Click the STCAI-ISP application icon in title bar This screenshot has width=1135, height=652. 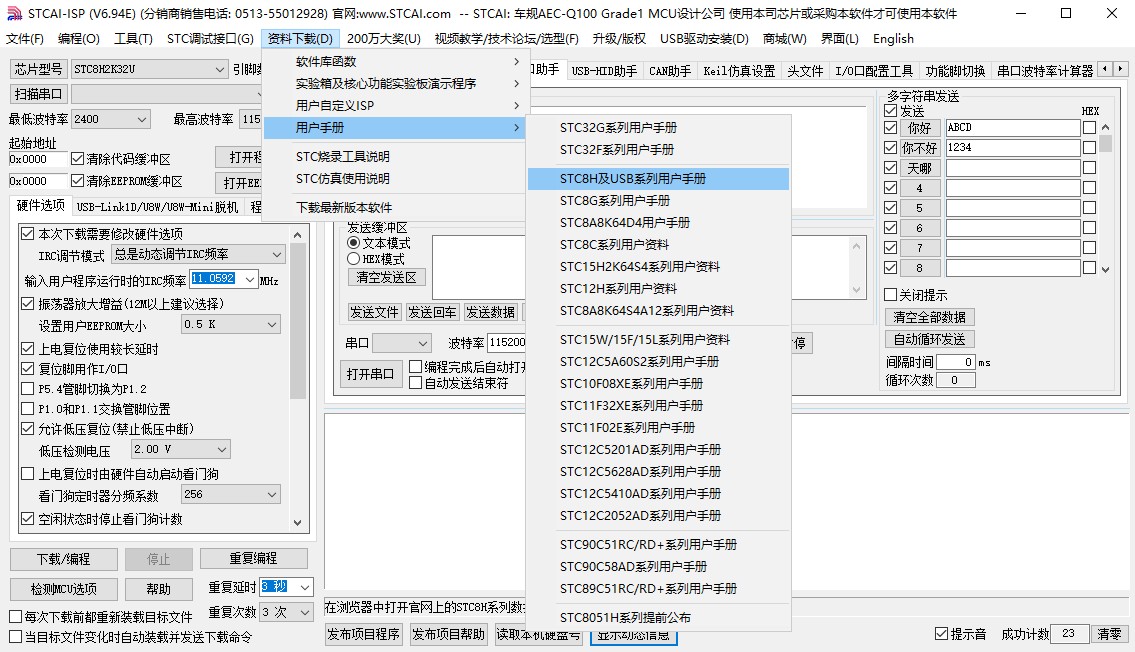coord(14,13)
